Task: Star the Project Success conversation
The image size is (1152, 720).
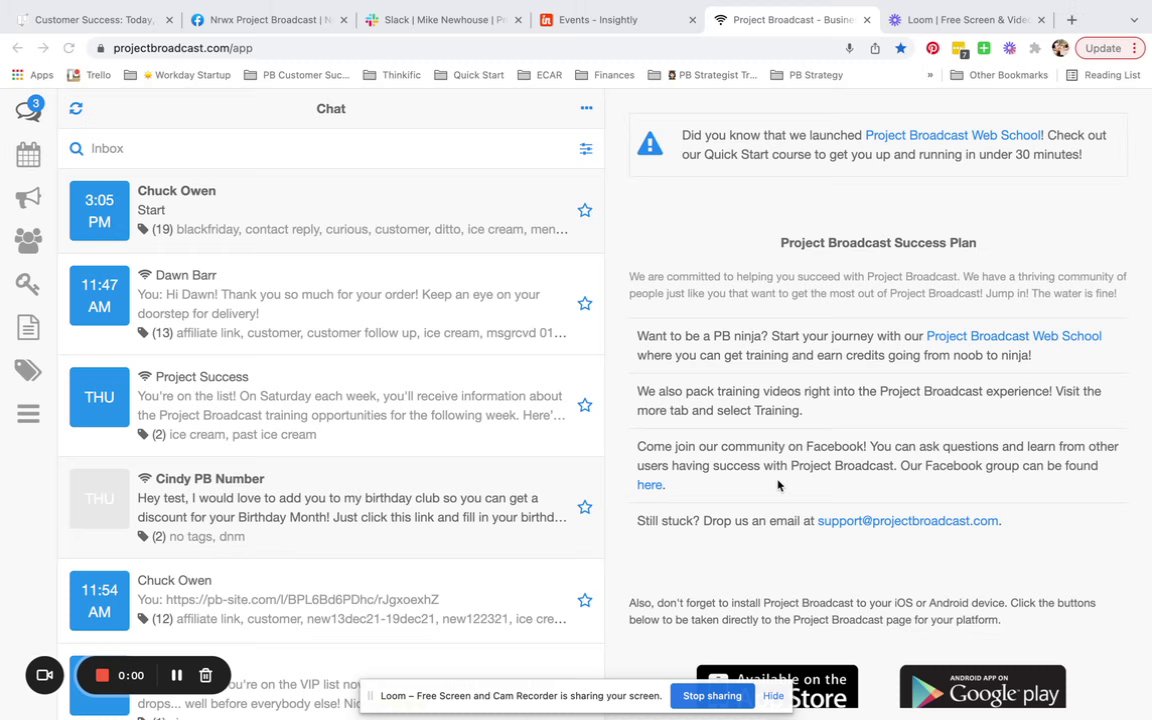Action: pyautogui.click(x=585, y=405)
